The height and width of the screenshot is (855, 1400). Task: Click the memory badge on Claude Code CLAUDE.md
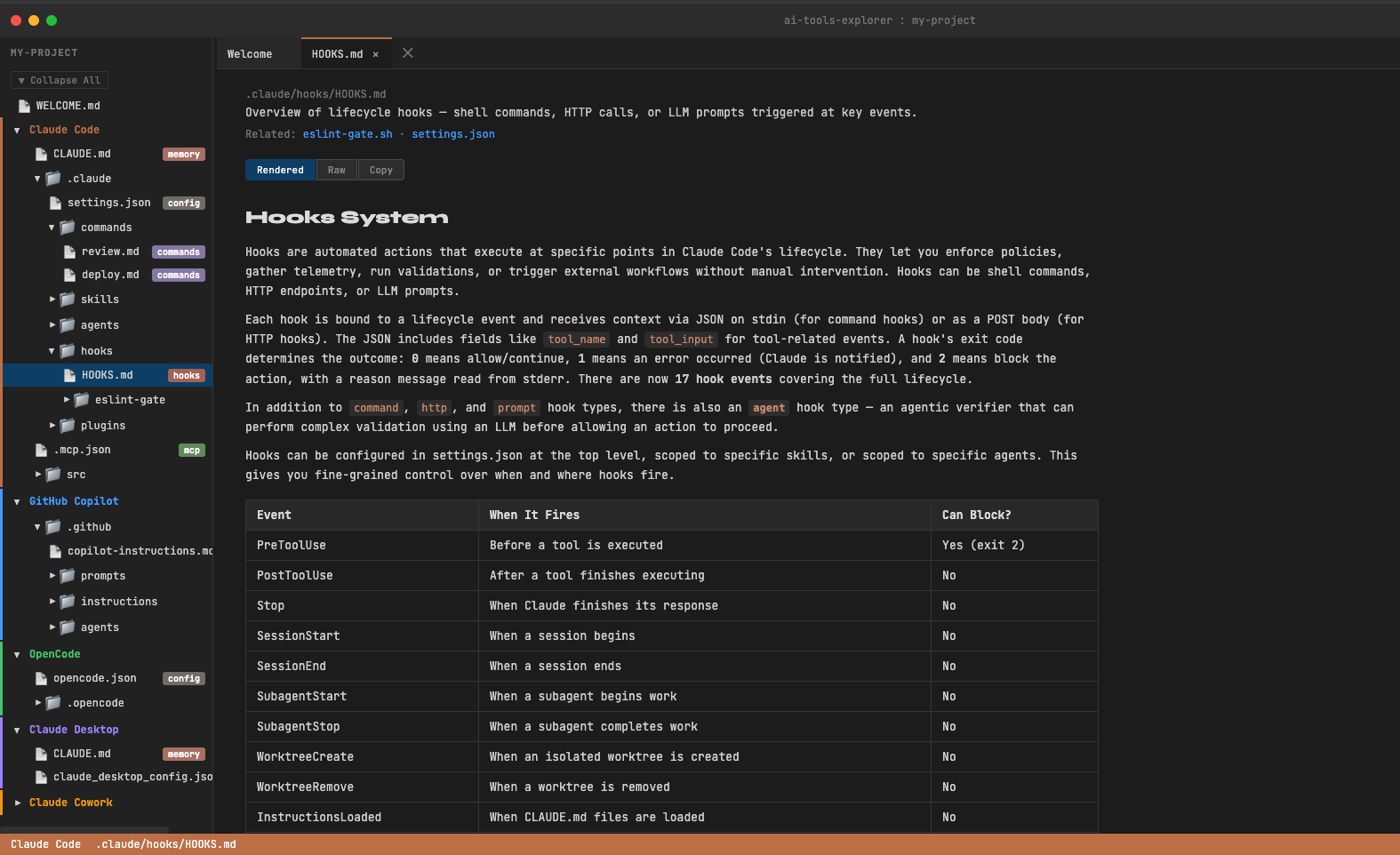tap(184, 154)
